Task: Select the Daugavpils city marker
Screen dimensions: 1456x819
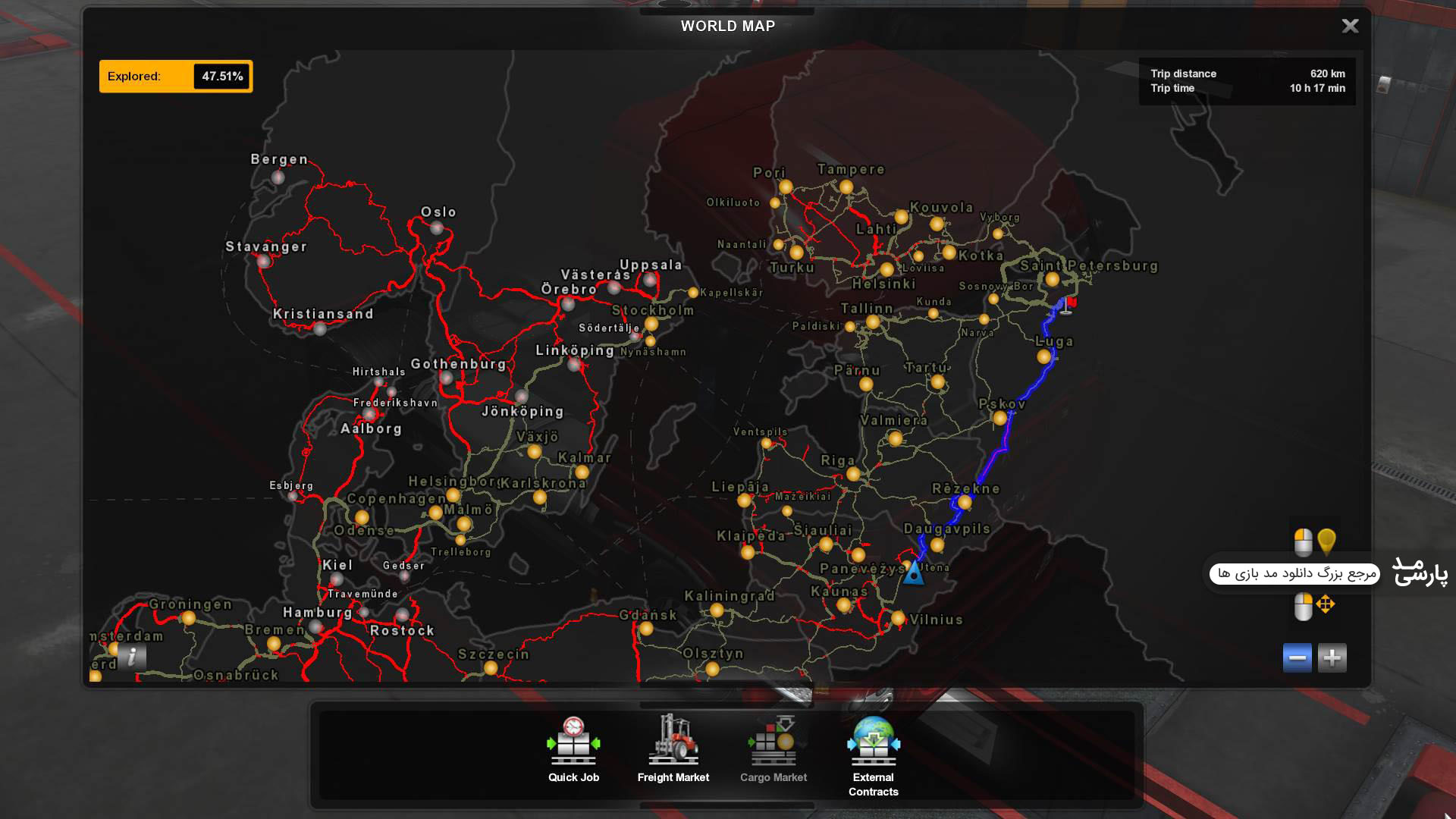Action: point(937,545)
